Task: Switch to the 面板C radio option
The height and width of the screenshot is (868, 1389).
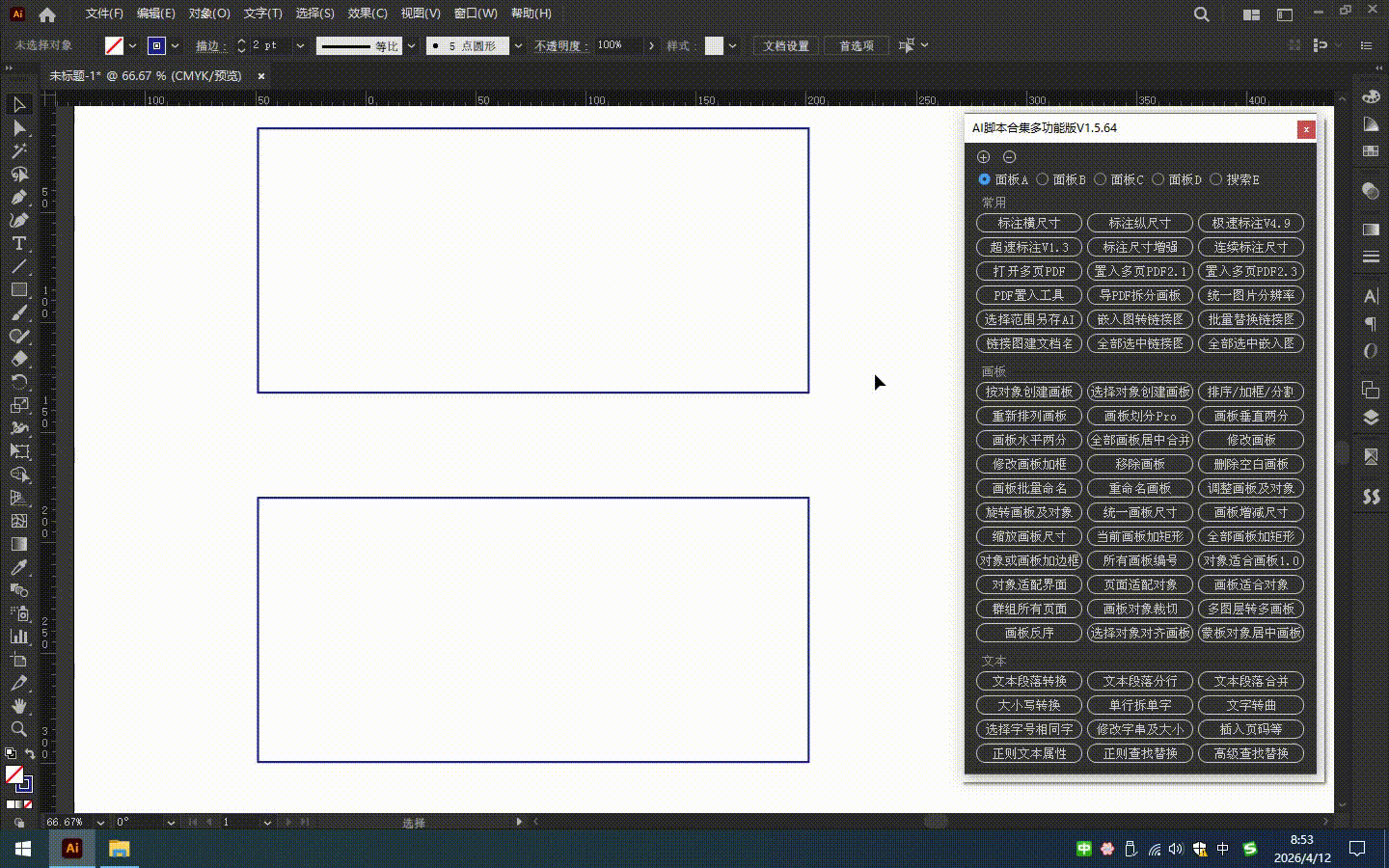Action: point(1101,179)
